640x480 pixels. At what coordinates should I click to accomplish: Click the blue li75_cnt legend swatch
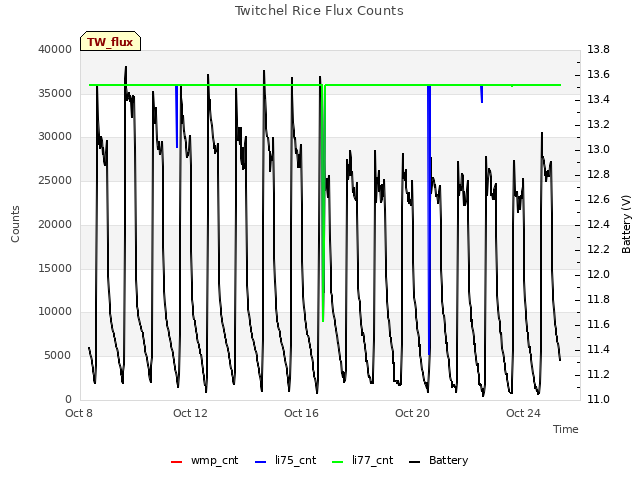point(260,462)
